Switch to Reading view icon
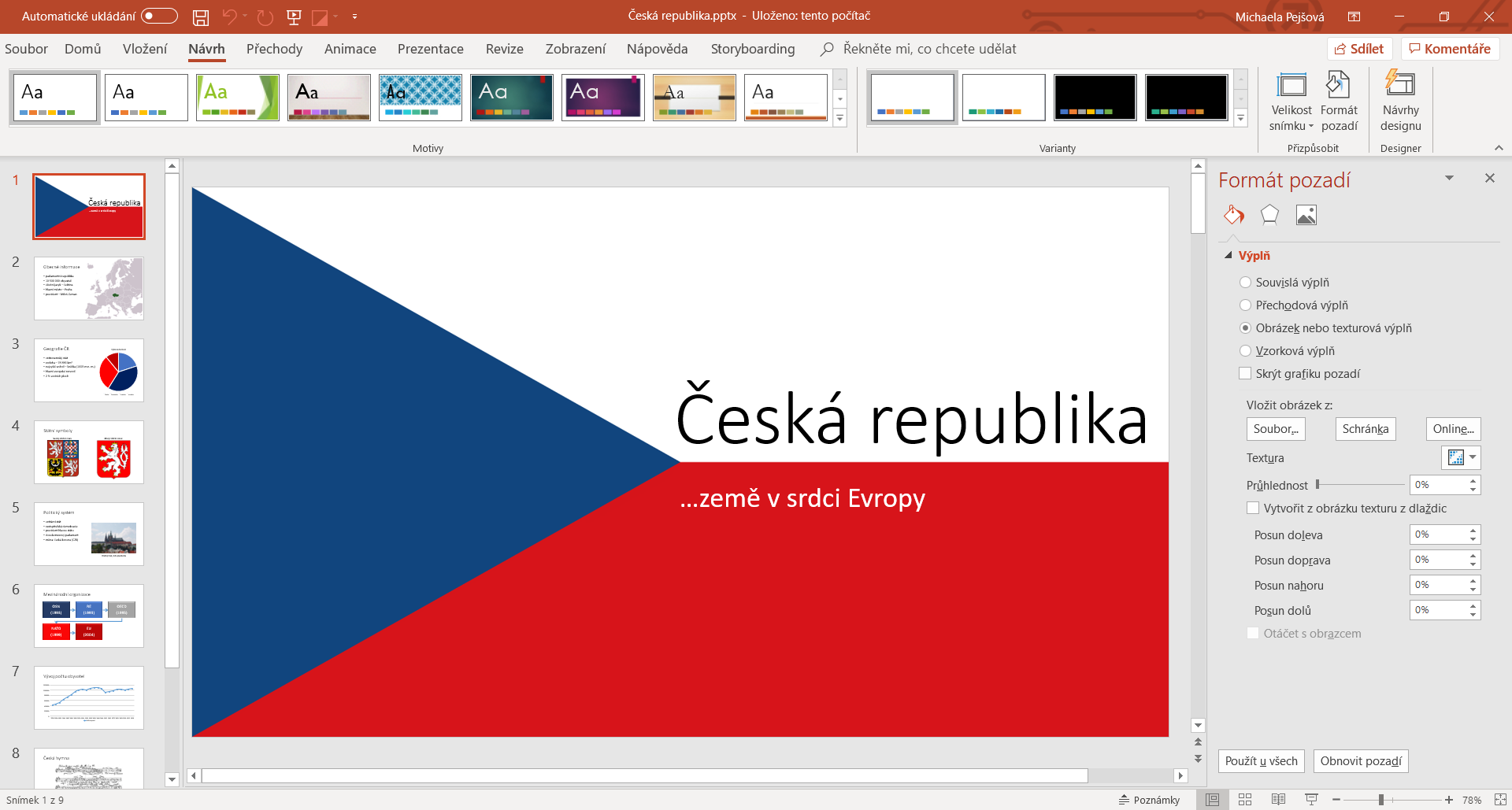Image resolution: width=1512 pixels, height=810 pixels. pos(1278,800)
